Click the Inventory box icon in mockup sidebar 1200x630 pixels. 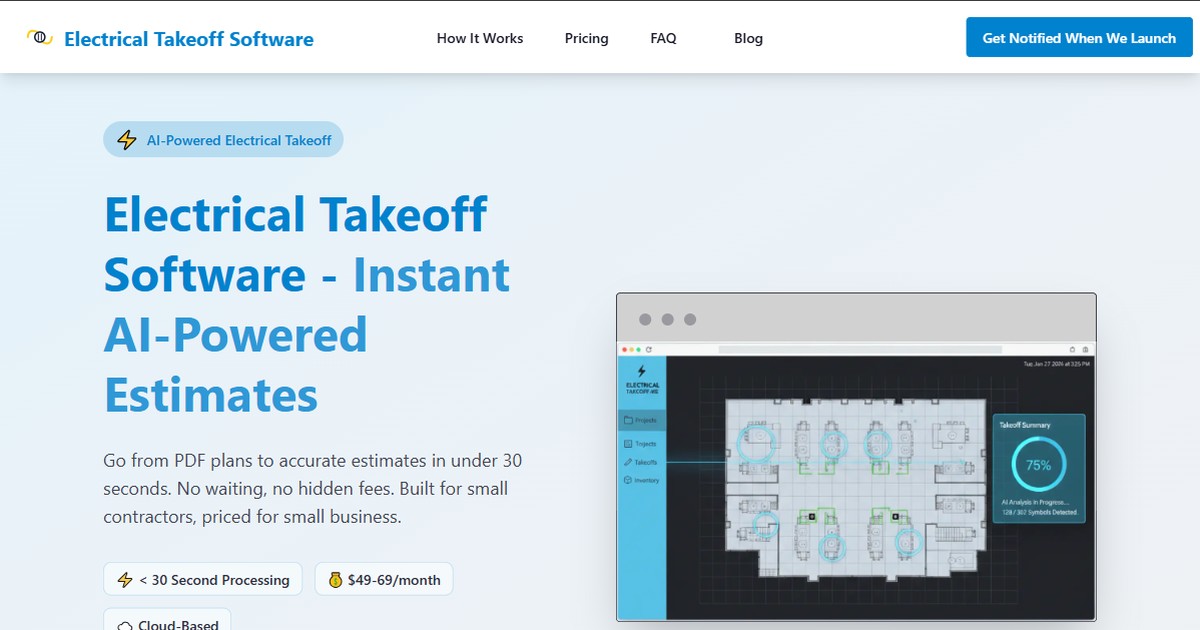pos(627,480)
